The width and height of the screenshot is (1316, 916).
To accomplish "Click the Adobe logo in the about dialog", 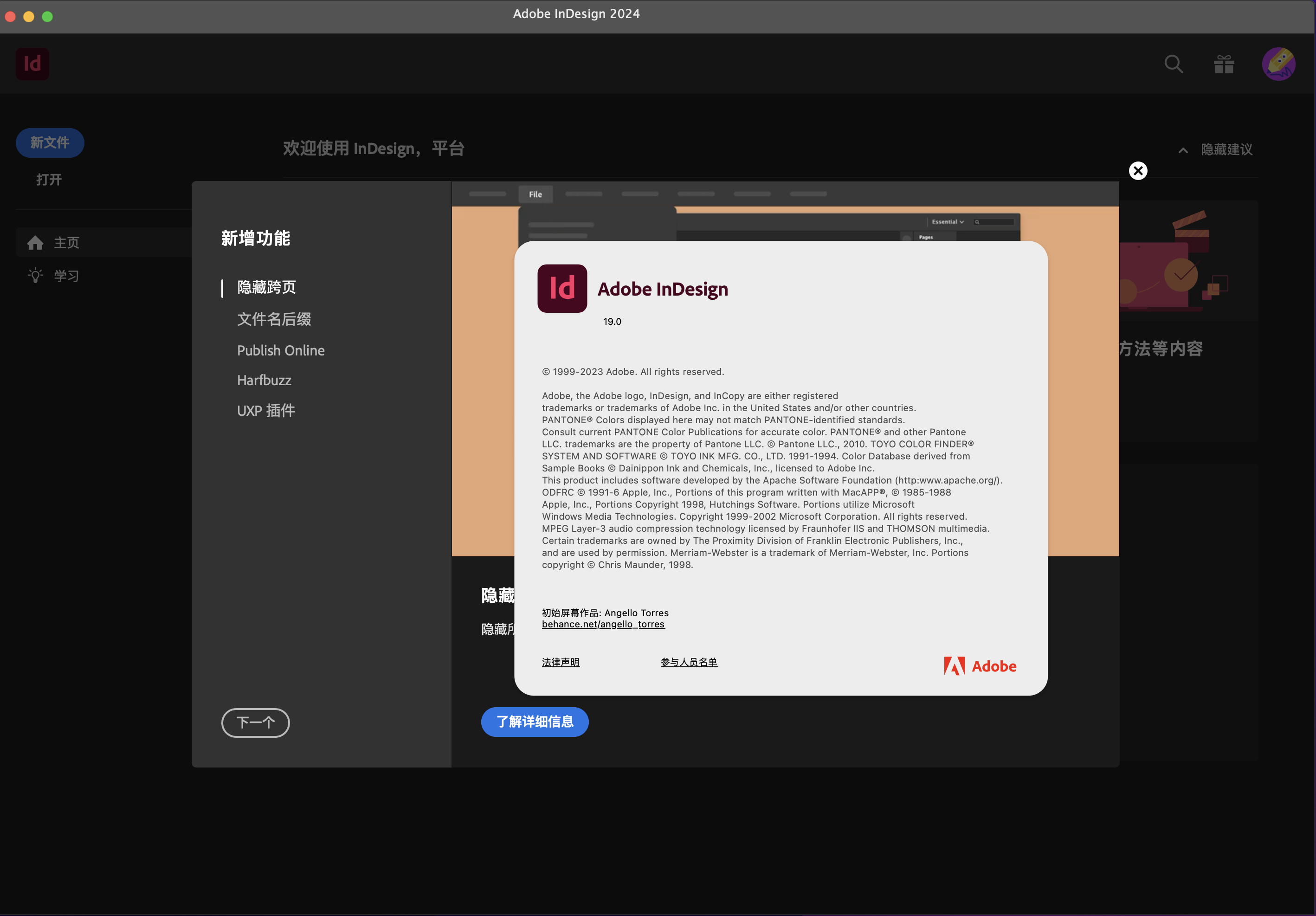I will pyautogui.click(x=980, y=665).
